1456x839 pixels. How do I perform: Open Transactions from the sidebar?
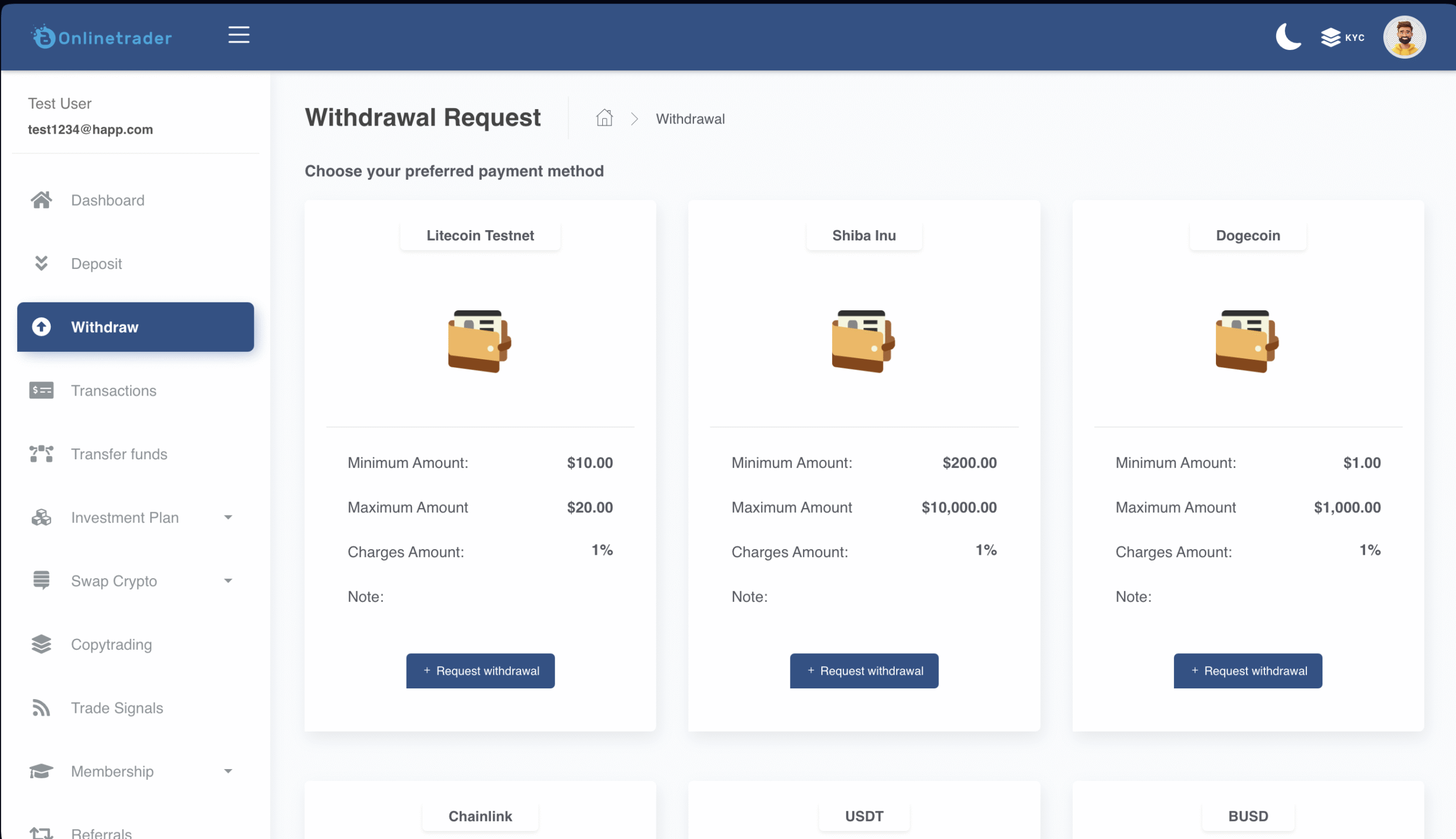tap(135, 390)
